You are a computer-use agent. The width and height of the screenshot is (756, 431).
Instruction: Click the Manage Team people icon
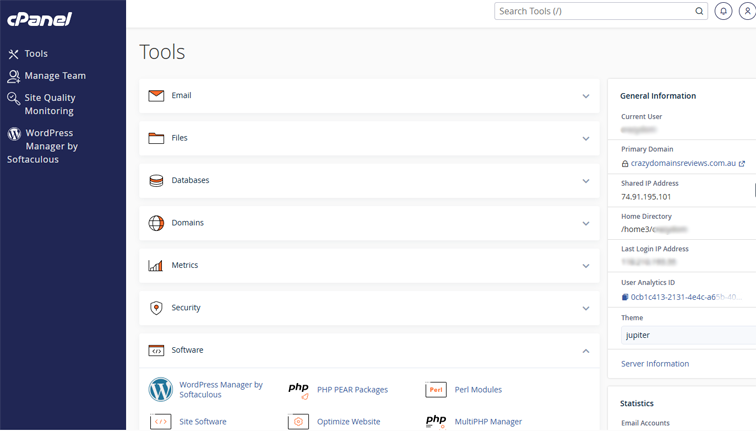click(14, 76)
